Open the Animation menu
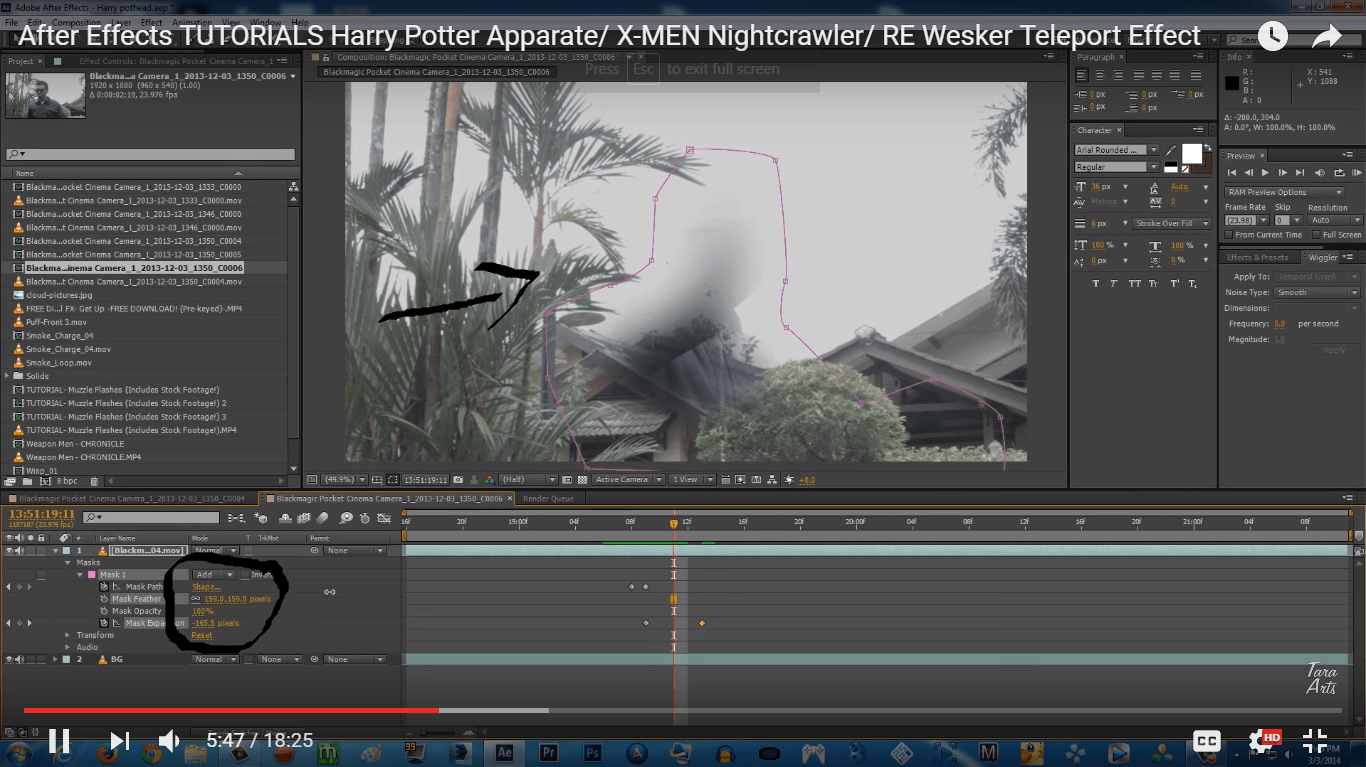The width and height of the screenshot is (1366, 767). pos(190,22)
